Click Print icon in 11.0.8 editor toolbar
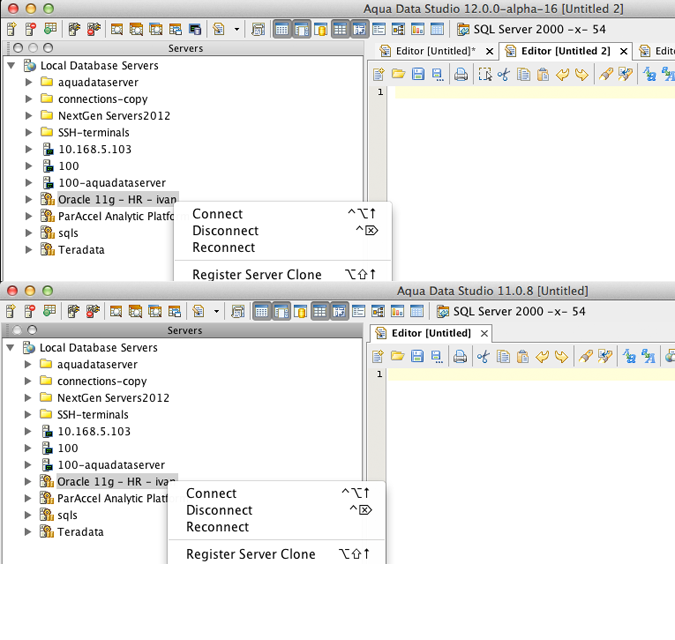675x640 pixels. [x=460, y=356]
